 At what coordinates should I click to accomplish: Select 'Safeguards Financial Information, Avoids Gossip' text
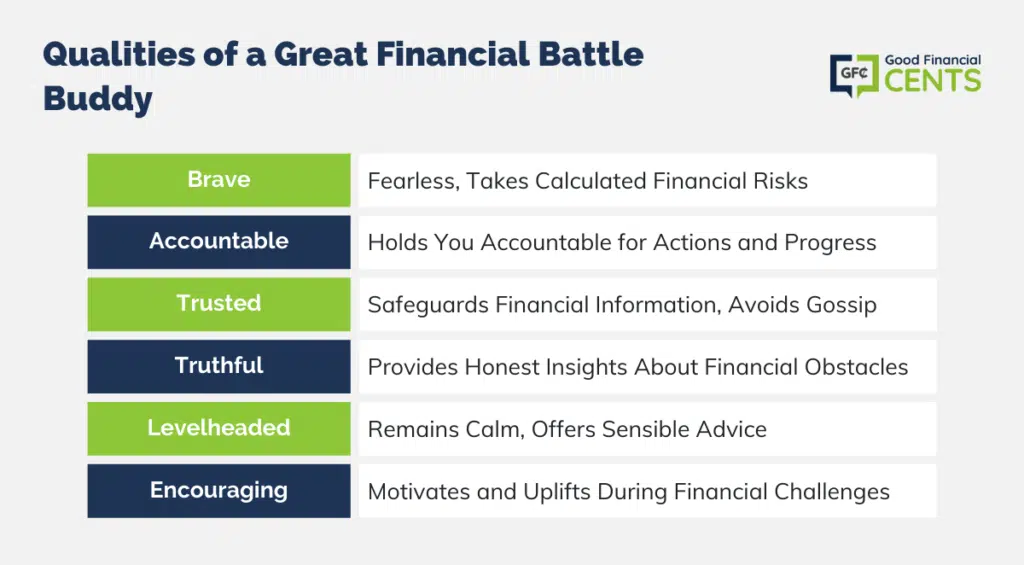tap(622, 305)
